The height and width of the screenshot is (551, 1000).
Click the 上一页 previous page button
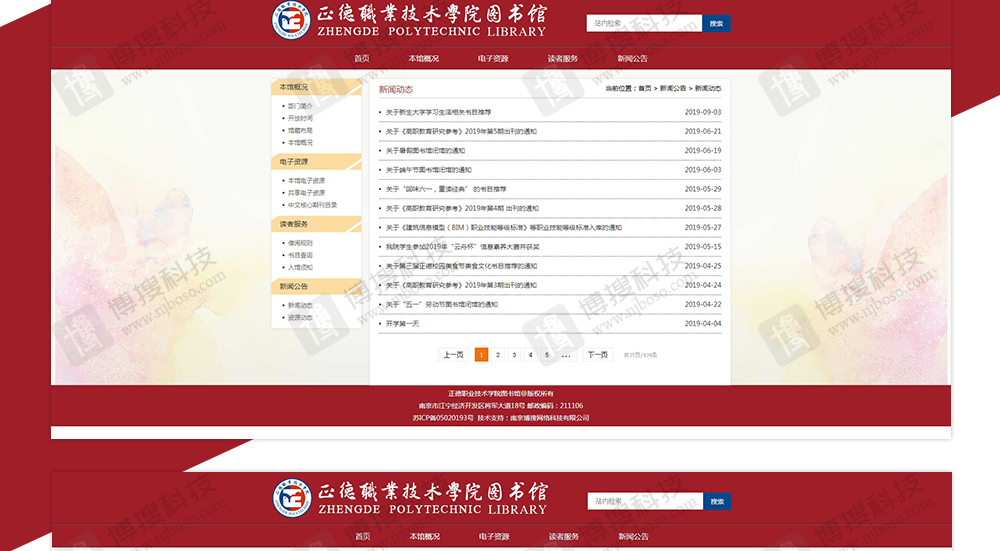453,355
